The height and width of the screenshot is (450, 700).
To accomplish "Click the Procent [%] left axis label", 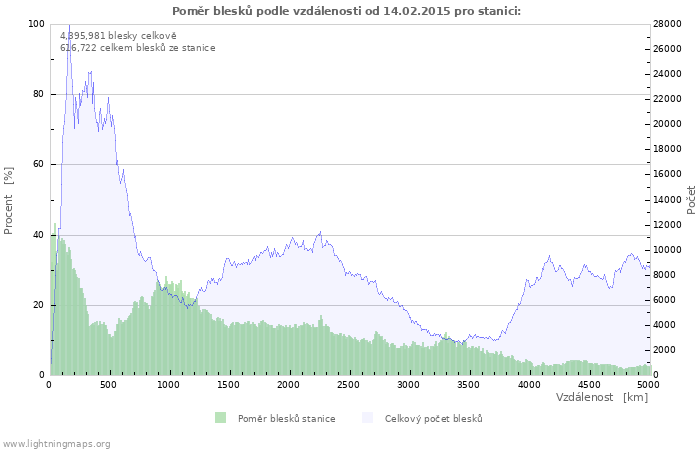I will point(9,201).
